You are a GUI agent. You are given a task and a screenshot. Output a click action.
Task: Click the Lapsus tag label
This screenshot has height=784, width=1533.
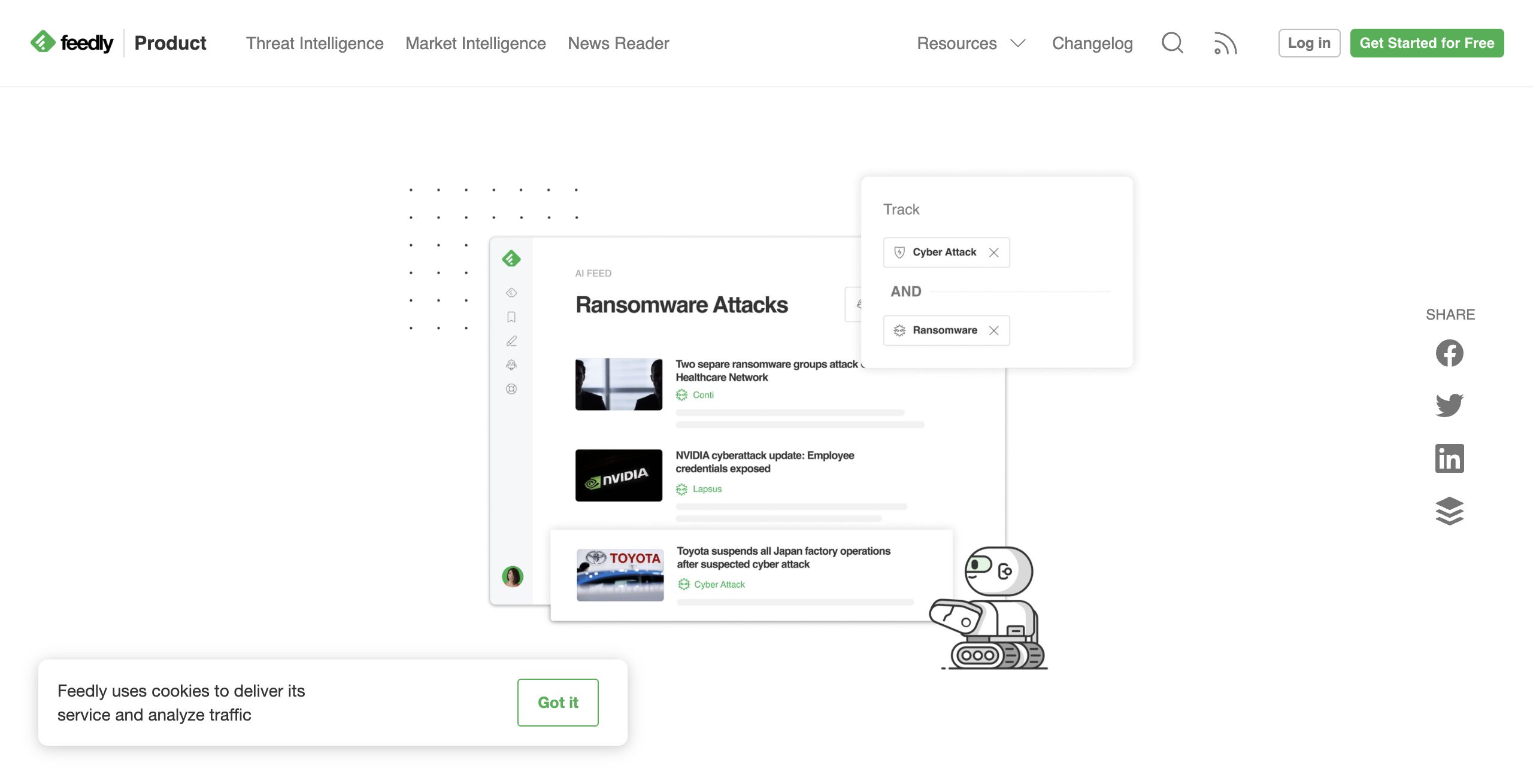click(707, 489)
